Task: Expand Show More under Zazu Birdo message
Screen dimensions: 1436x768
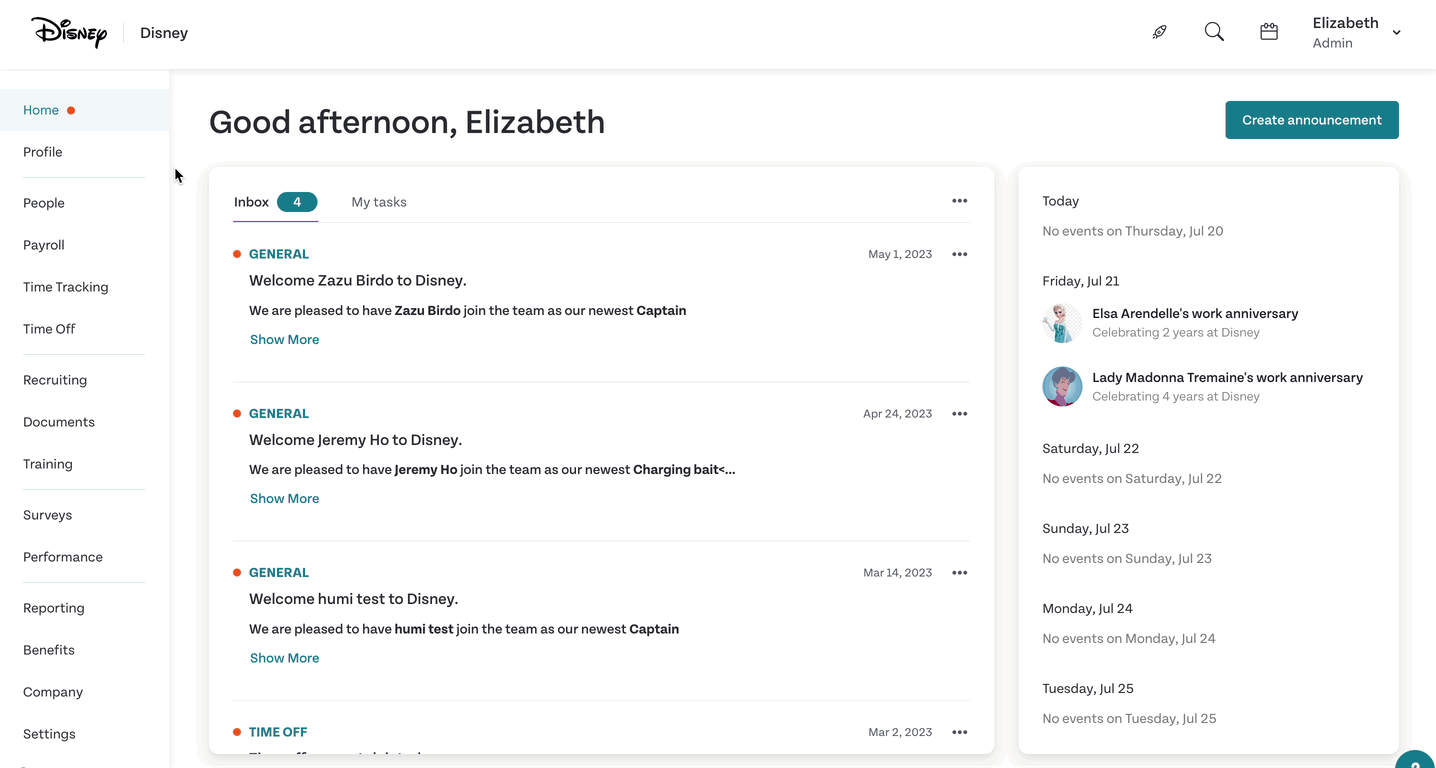Action: 285,340
